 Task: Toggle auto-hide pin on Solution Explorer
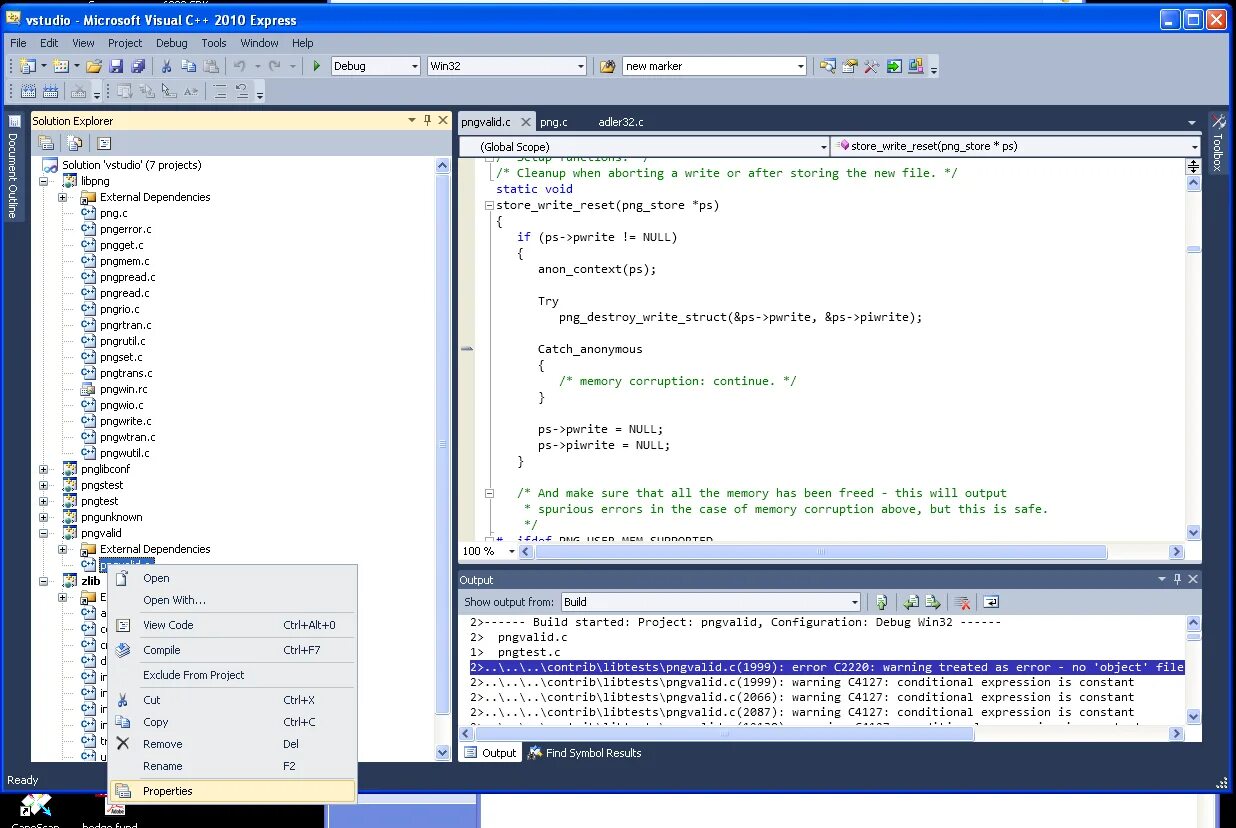(427, 120)
